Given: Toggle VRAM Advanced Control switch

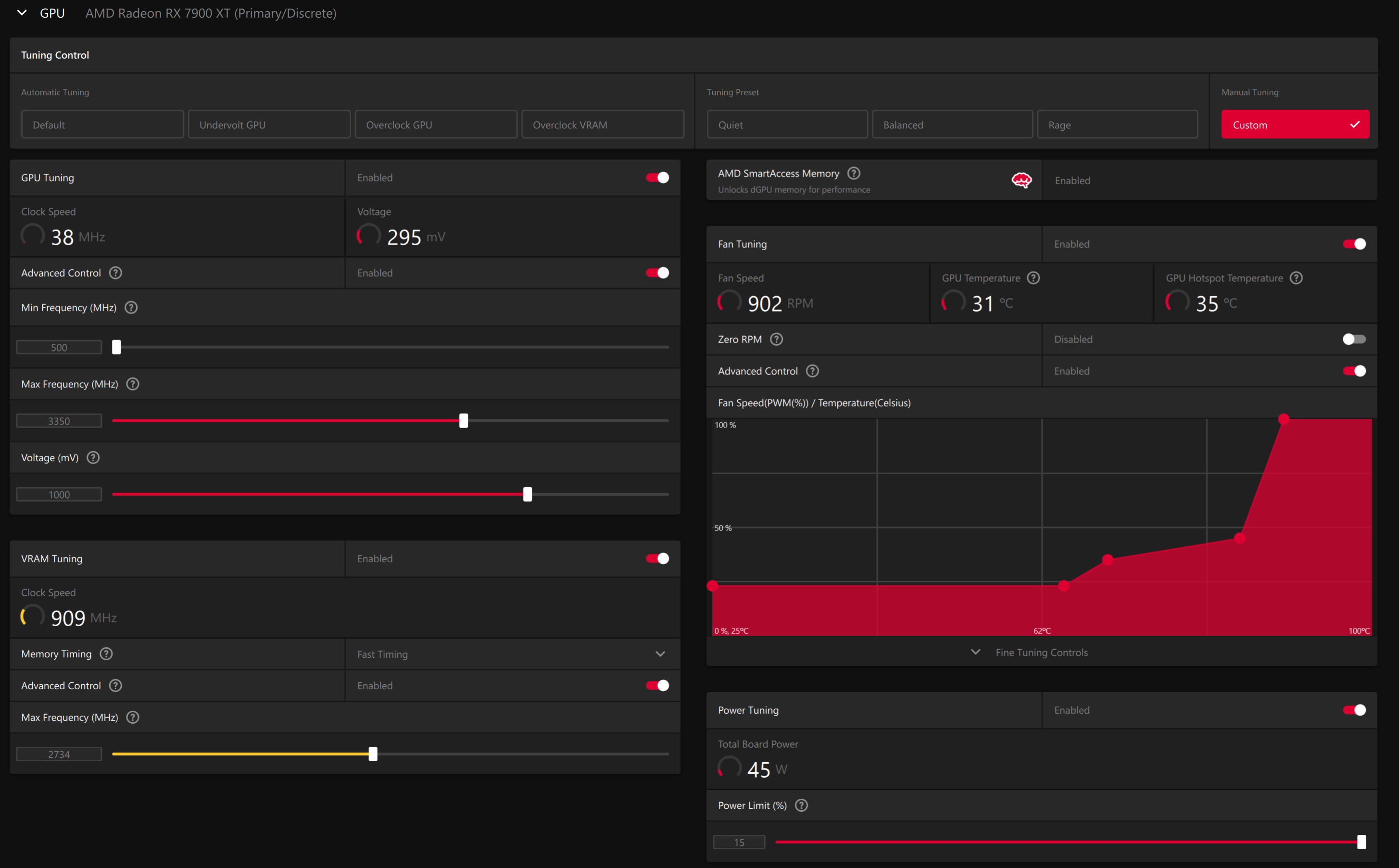Looking at the screenshot, I should point(657,685).
